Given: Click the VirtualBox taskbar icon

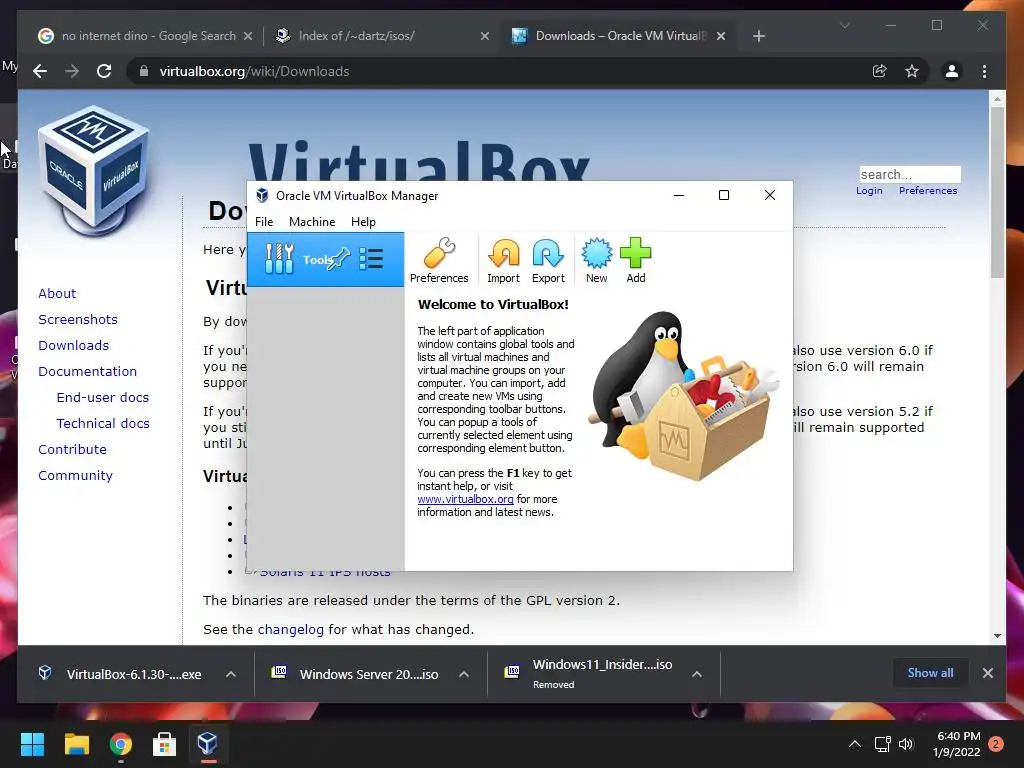Looking at the screenshot, I should (x=208, y=744).
